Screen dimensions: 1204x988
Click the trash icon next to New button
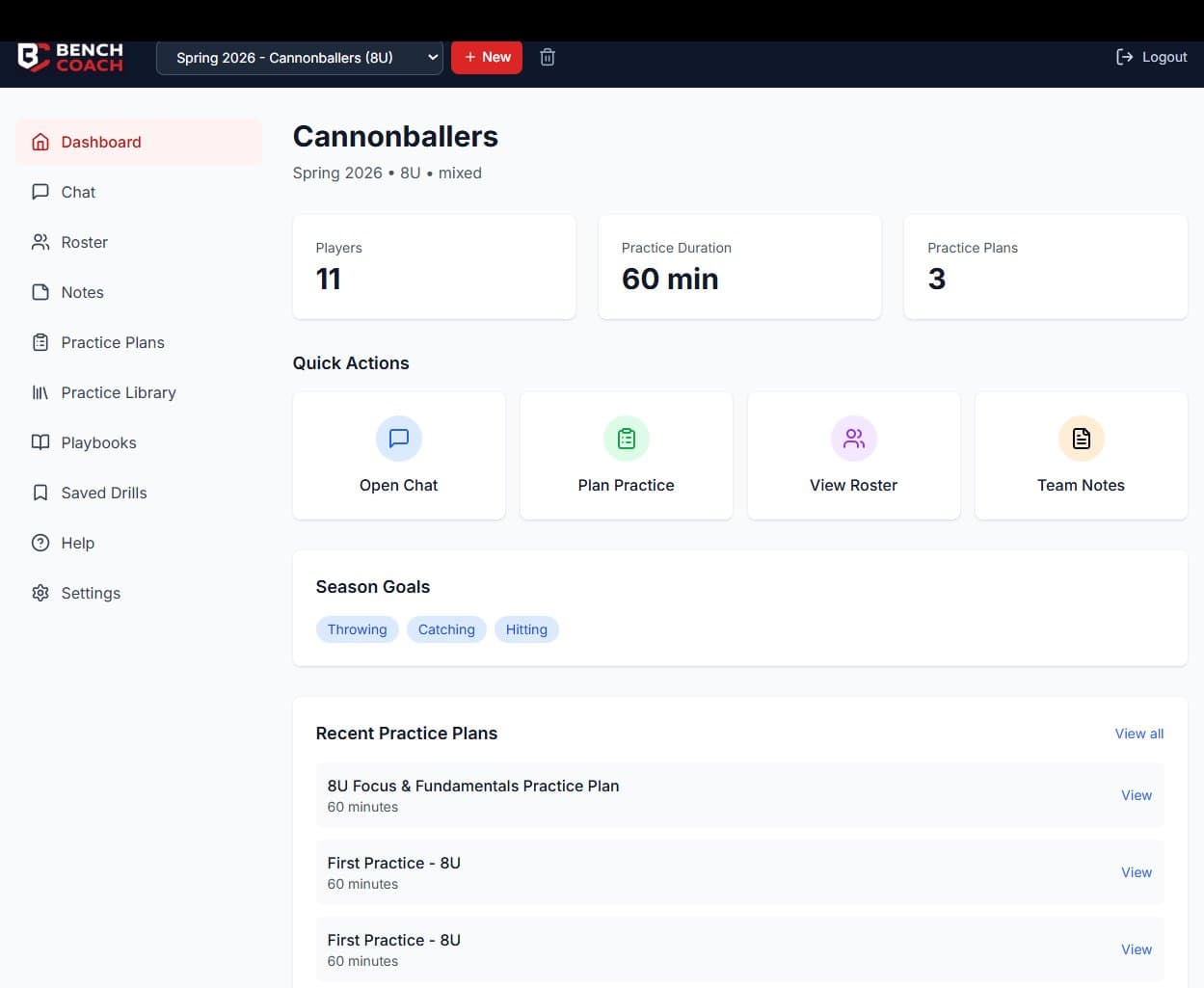pyautogui.click(x=547, y=57)
